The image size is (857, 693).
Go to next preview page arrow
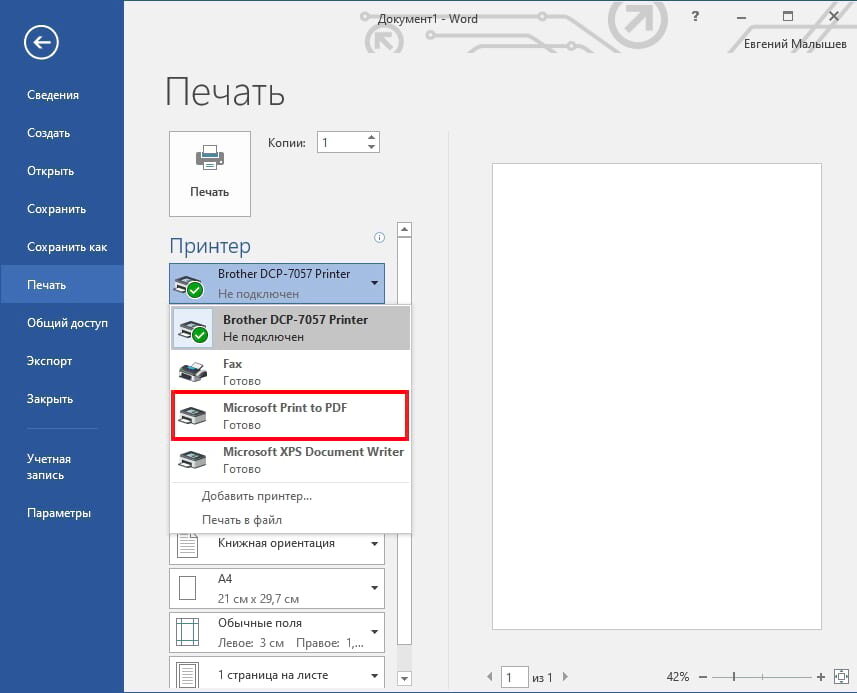[565, 677]
